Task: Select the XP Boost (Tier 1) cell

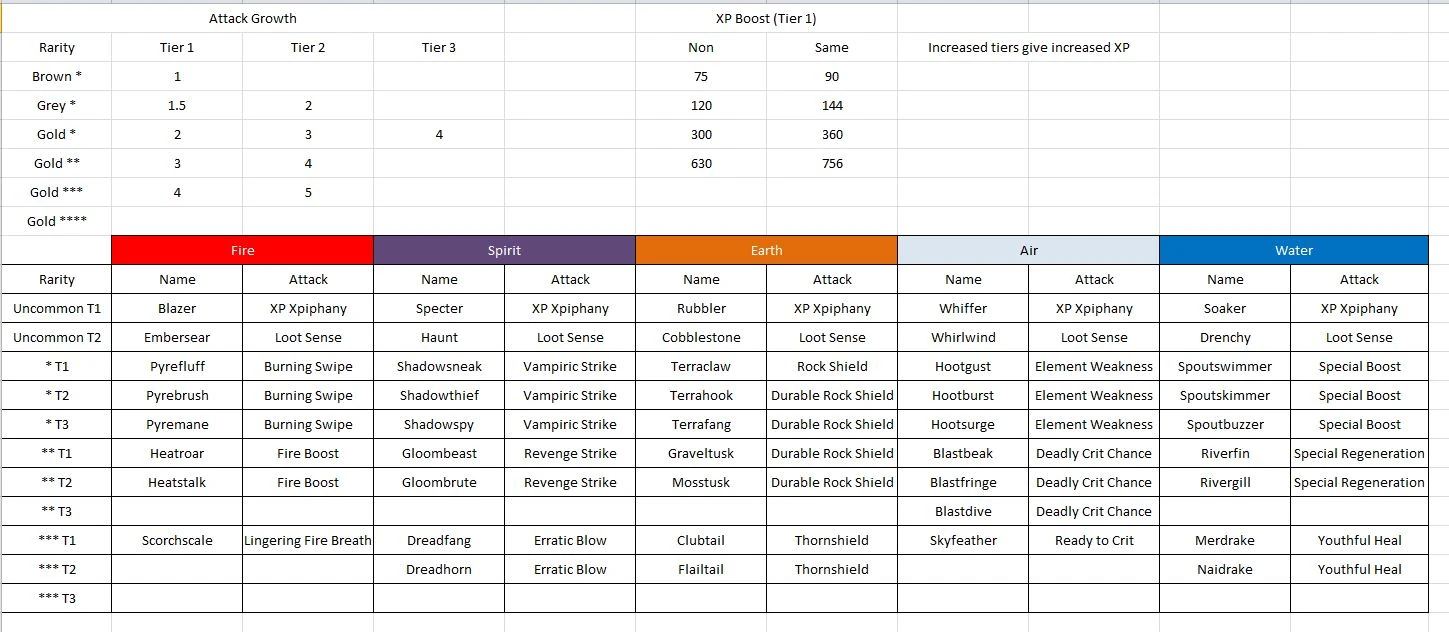Action: (x=766, y=18)
